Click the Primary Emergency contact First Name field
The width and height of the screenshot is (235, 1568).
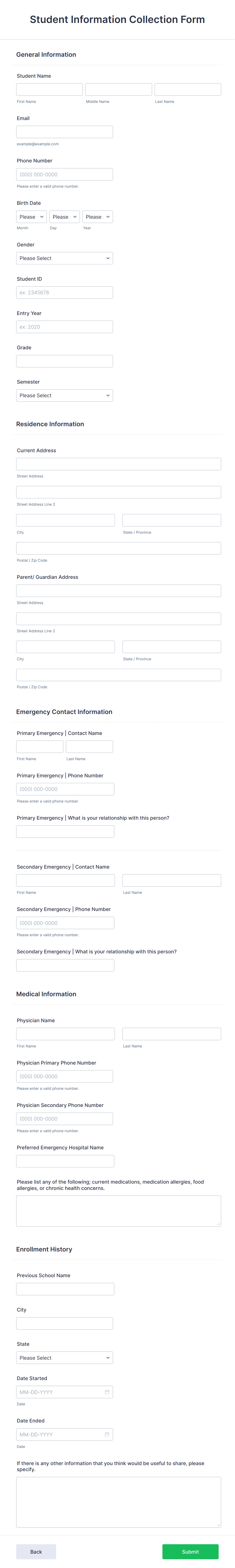[x=39, y=746]
